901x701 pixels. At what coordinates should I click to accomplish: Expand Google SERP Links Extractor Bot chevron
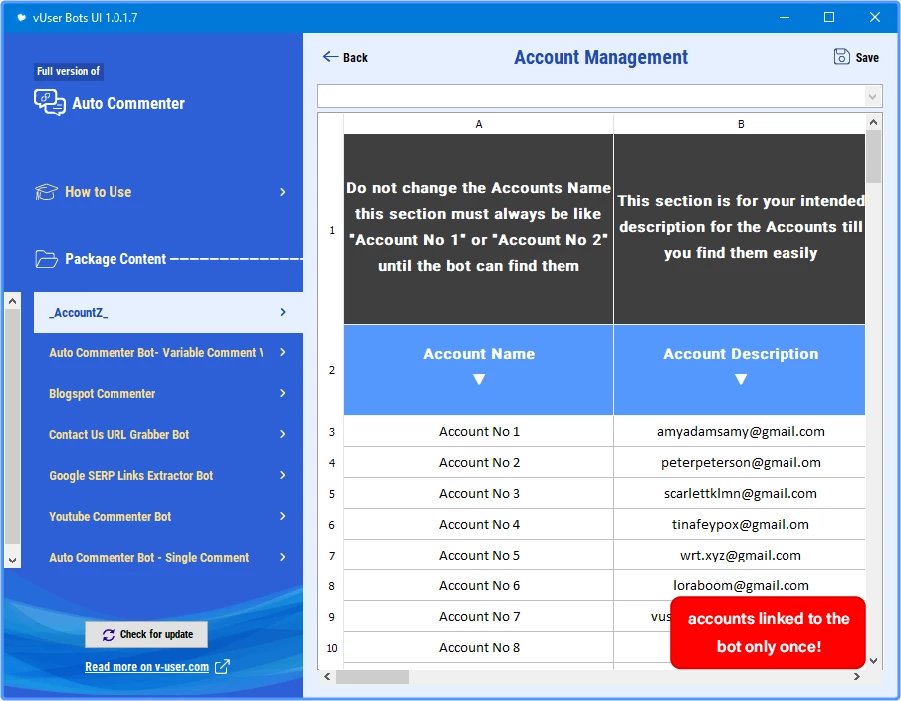point(283,475)
